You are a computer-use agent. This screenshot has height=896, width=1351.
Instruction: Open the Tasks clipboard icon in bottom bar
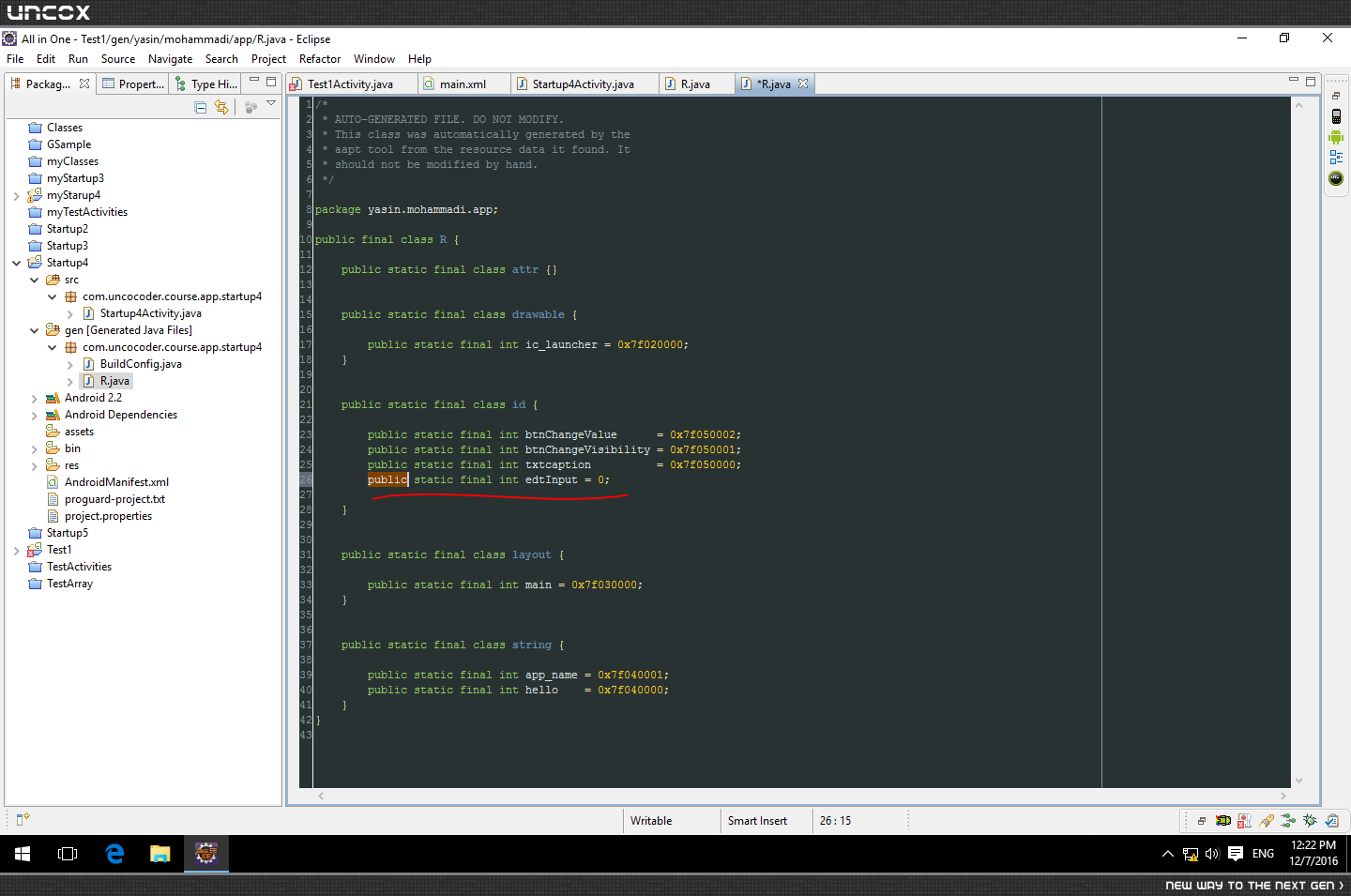(1331, 821)
